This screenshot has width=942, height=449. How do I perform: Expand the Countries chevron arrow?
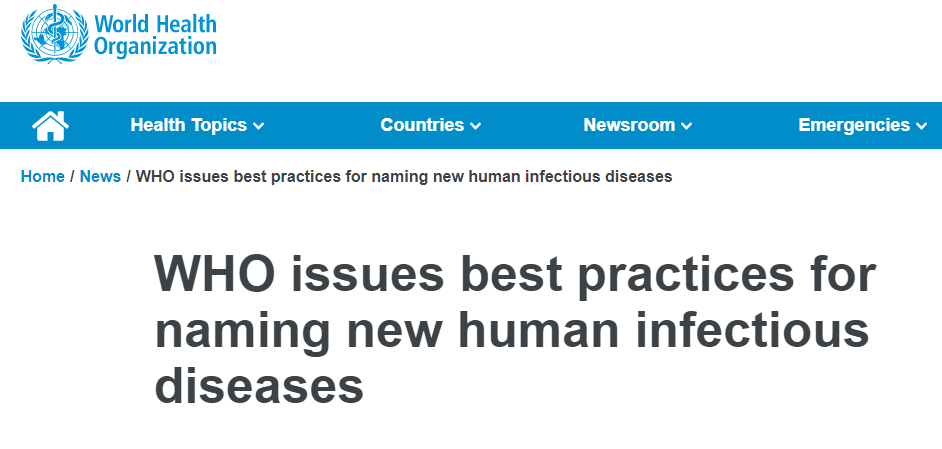pyautogui.click(x=475, y=126)
